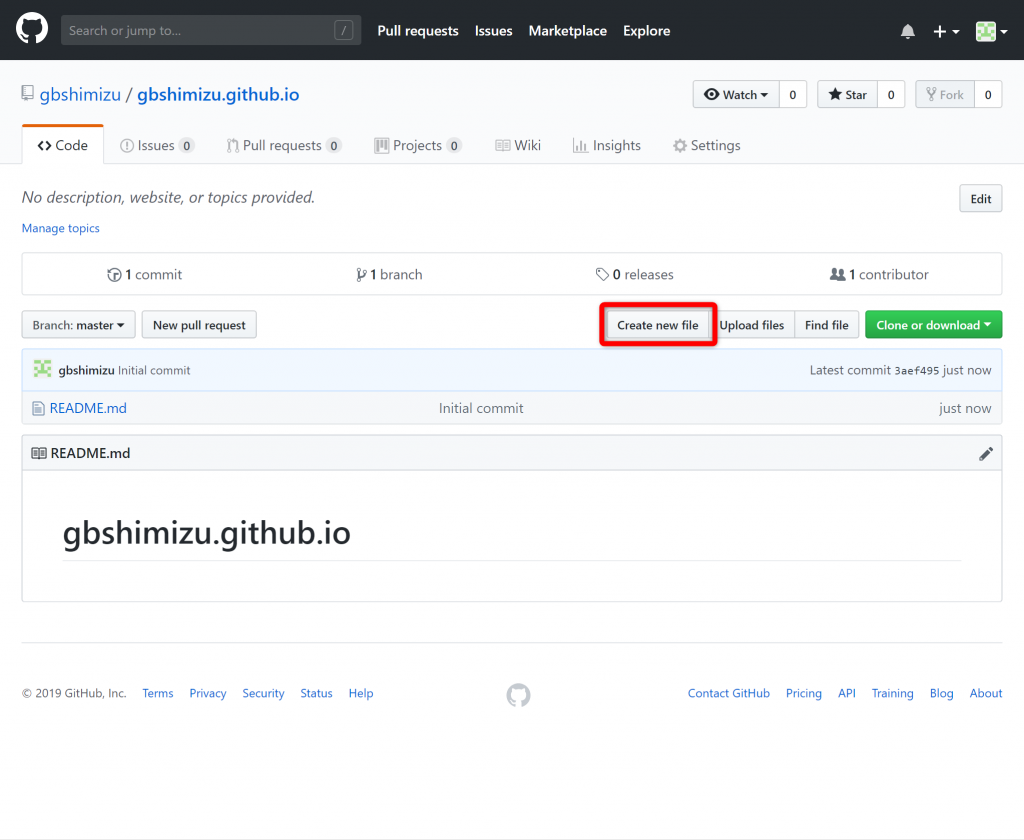This screenshot has width=1024, height=840.
Task: Open the Manage topics link
Action: pyautogui.click(x=60, y=228)
